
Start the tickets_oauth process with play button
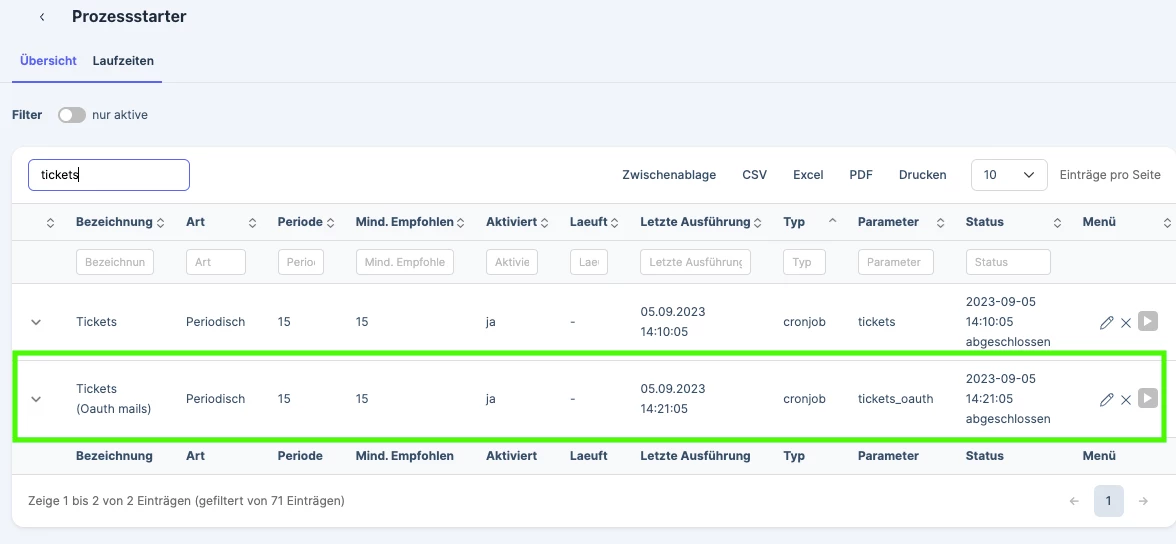[1148, 398]
